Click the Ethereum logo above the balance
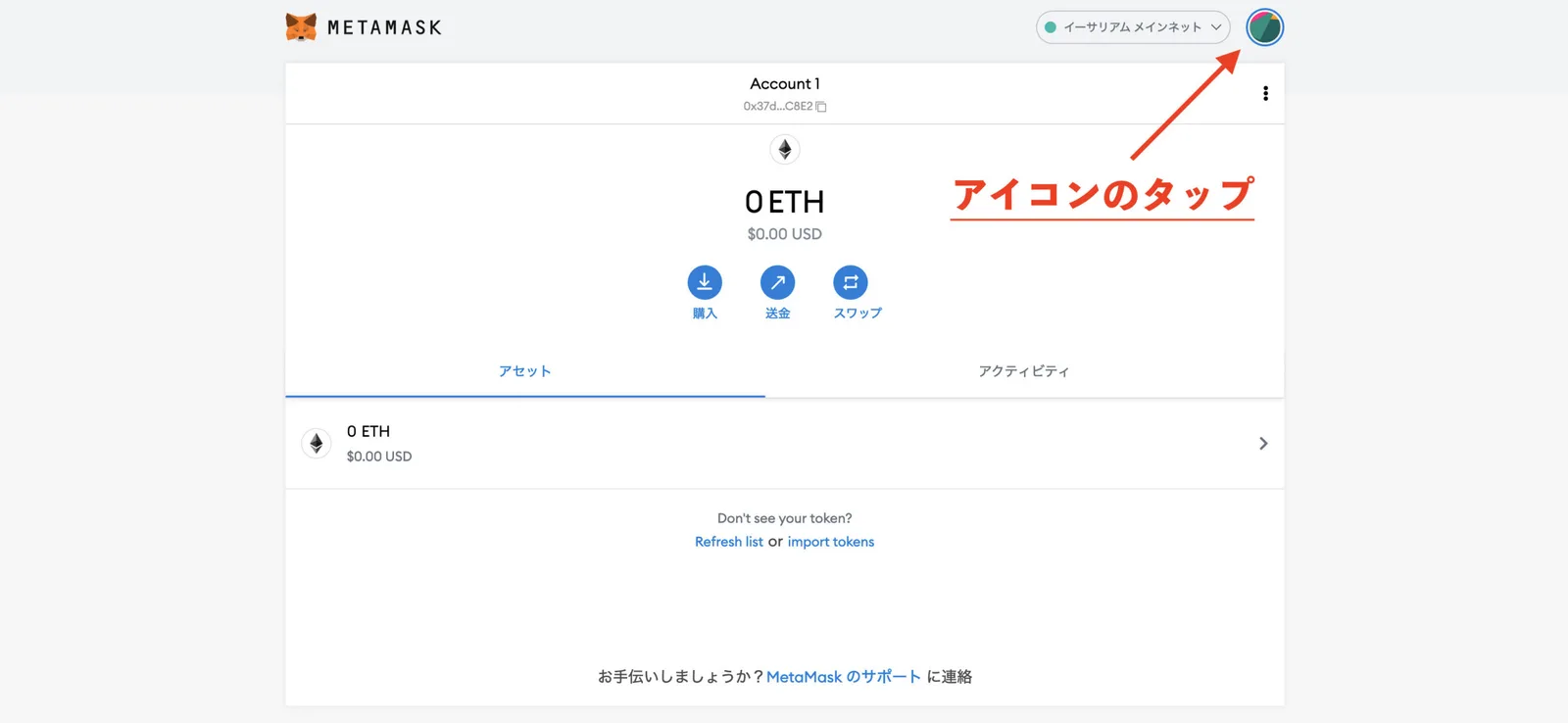 785,149
